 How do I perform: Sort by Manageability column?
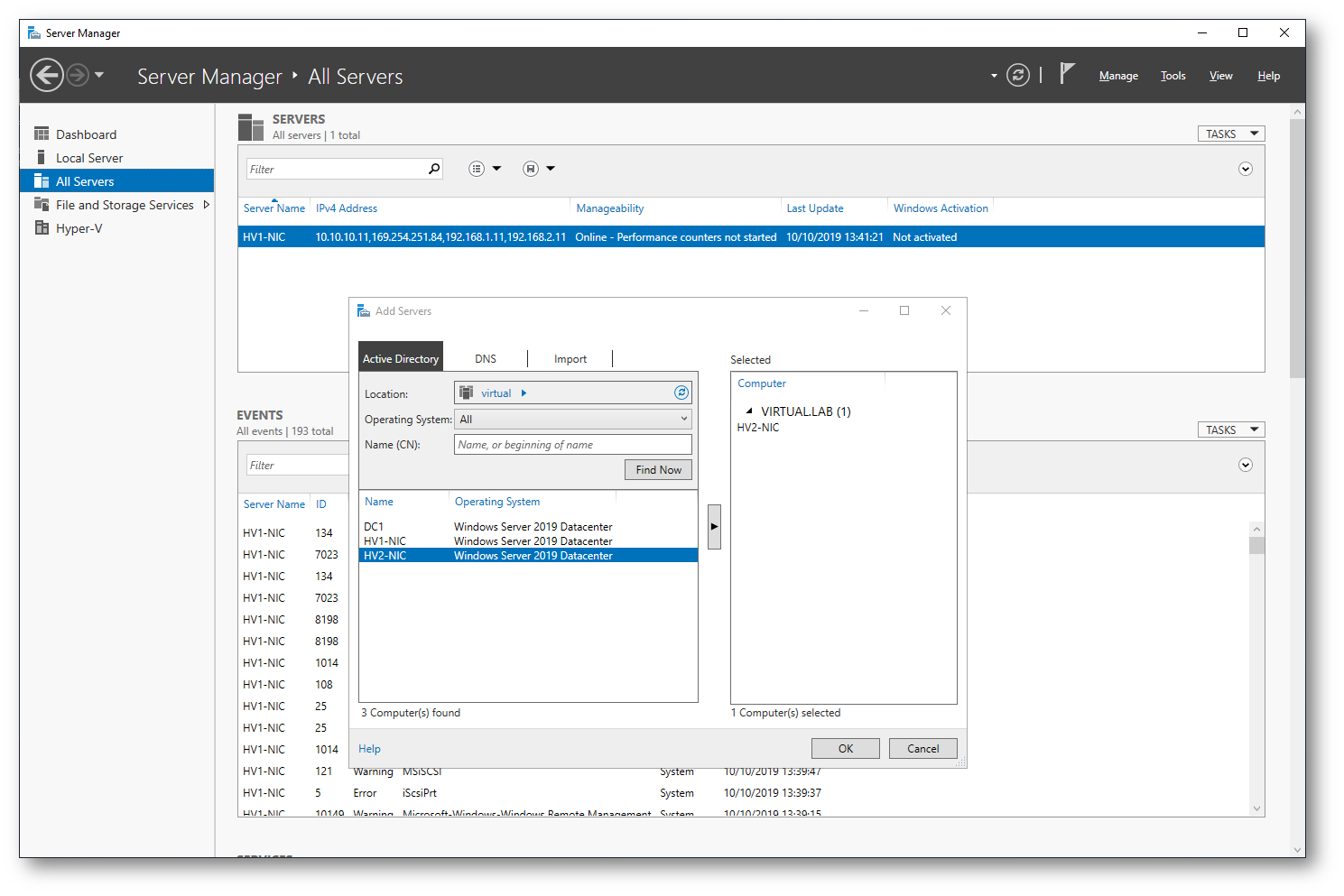pyautogui.click(x=610, y=208)
